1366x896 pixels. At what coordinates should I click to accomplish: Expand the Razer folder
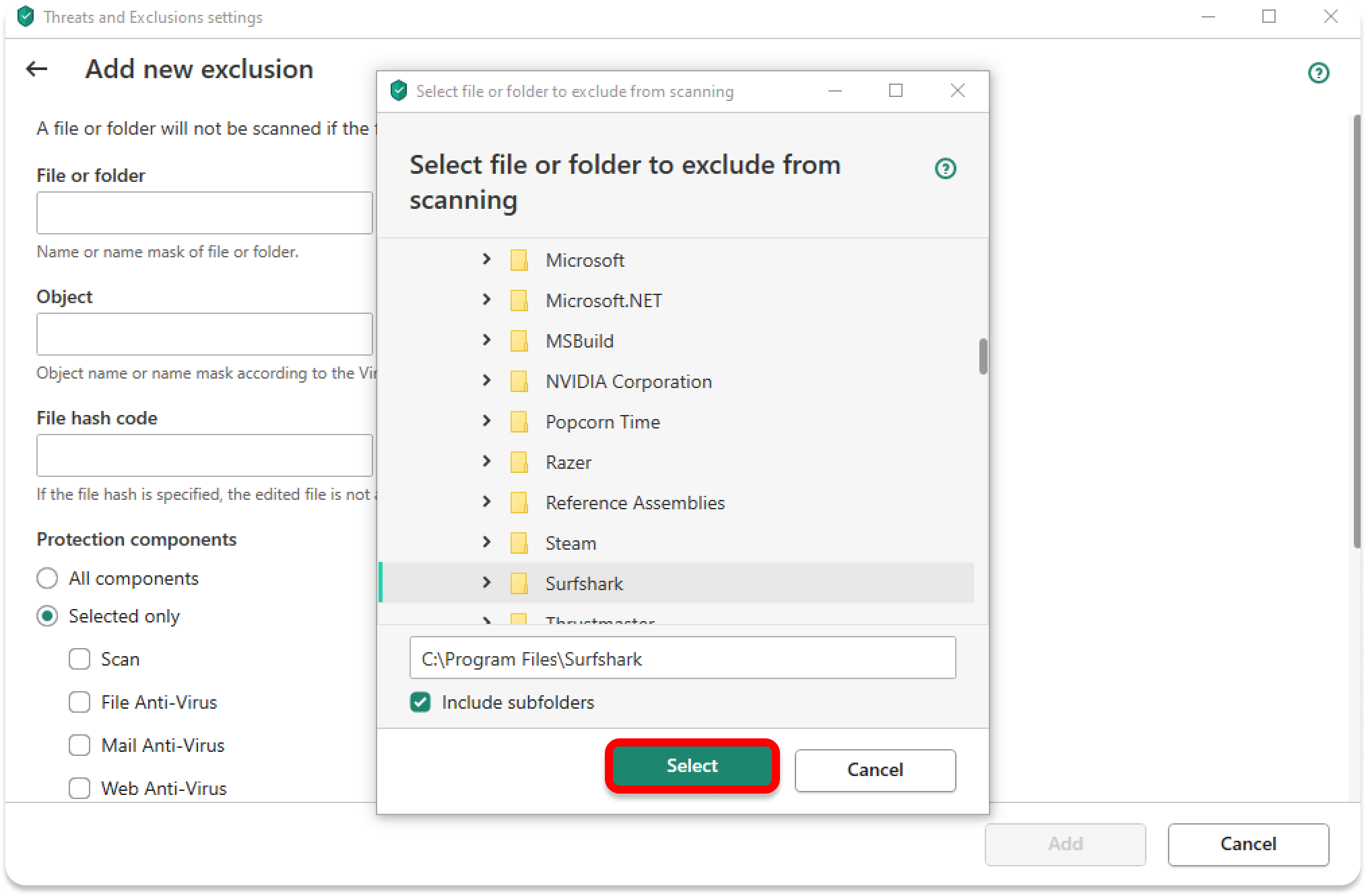tap(486, 461)
